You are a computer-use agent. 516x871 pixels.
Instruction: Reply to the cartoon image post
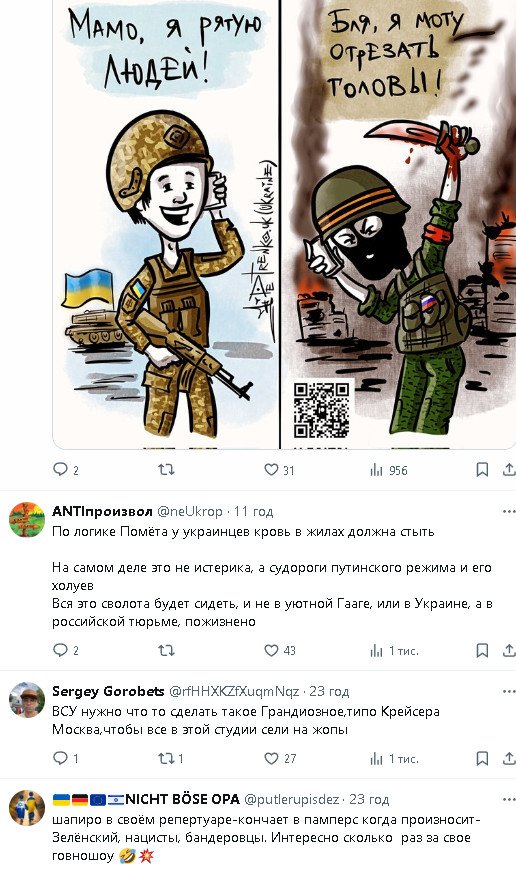[x=66, y=470]
